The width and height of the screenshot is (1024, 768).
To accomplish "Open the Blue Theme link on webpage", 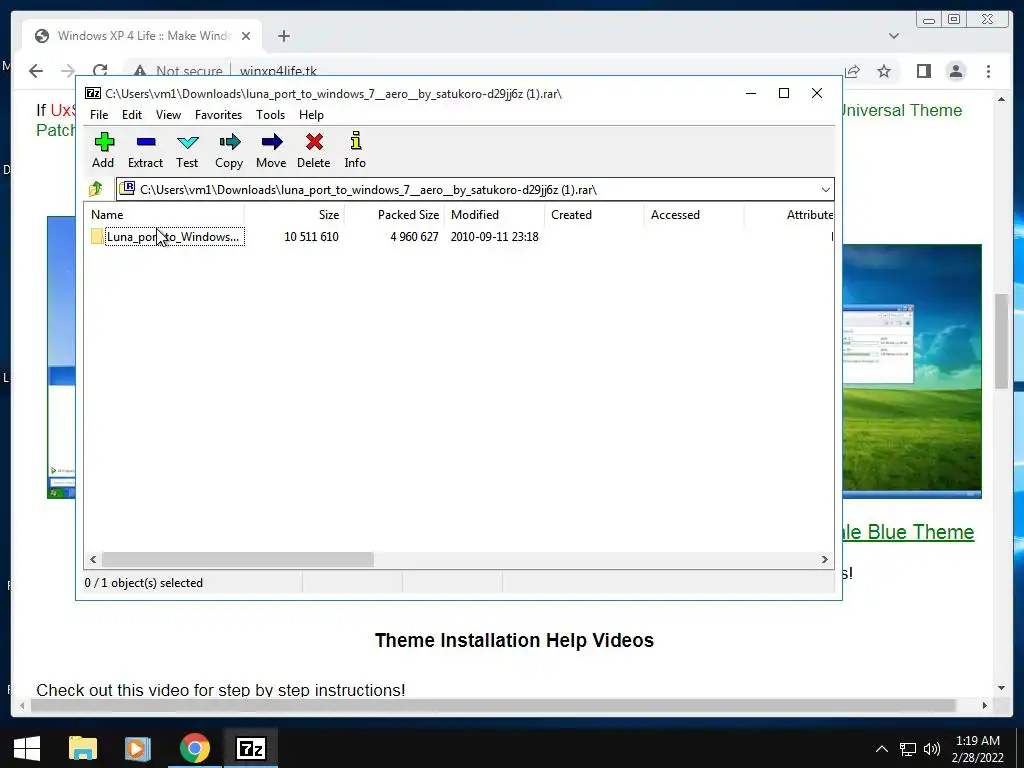I will pyautogui.click(x=908, y=532).
